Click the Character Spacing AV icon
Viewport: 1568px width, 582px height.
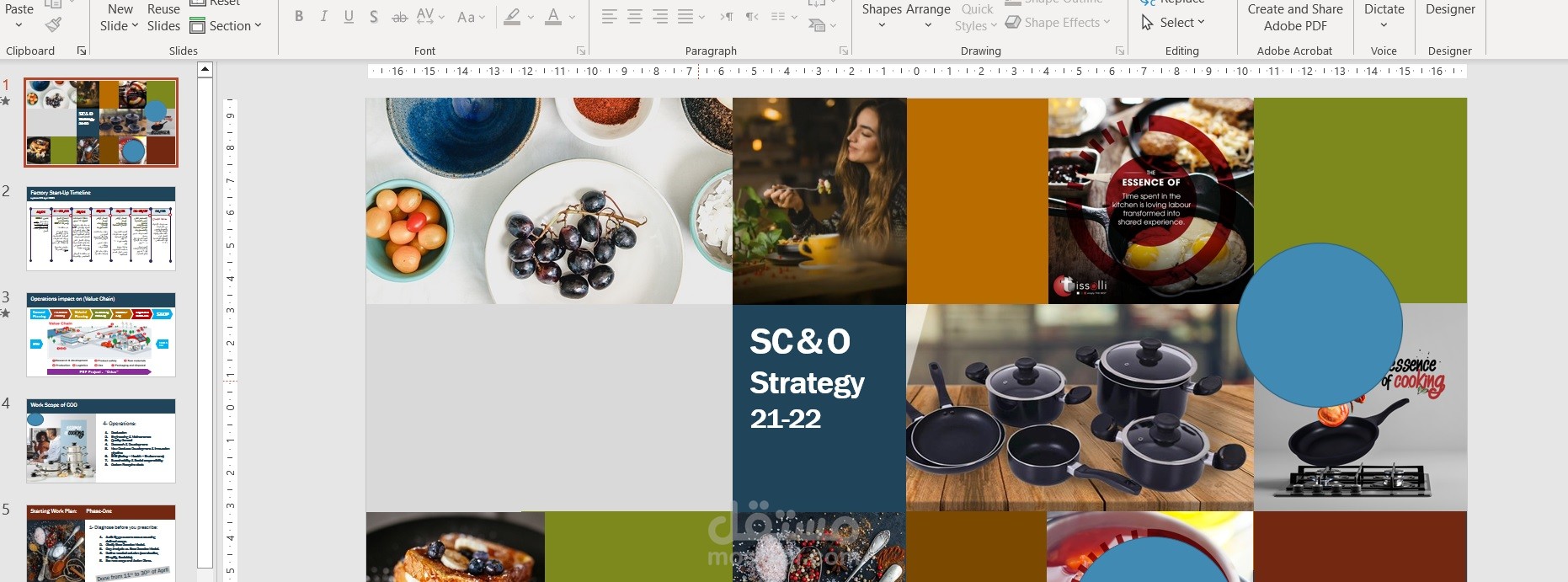click(x=424, y=16)
